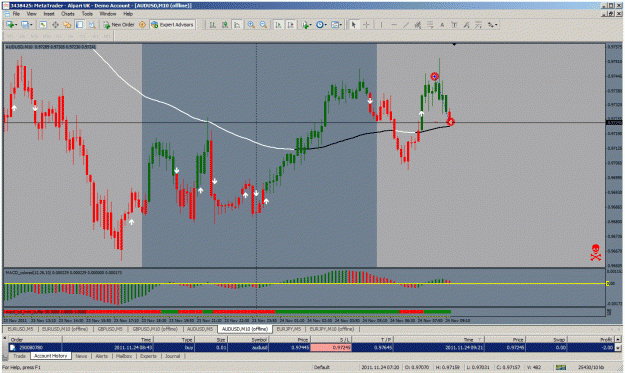Click the New Order button

(118, 25)
